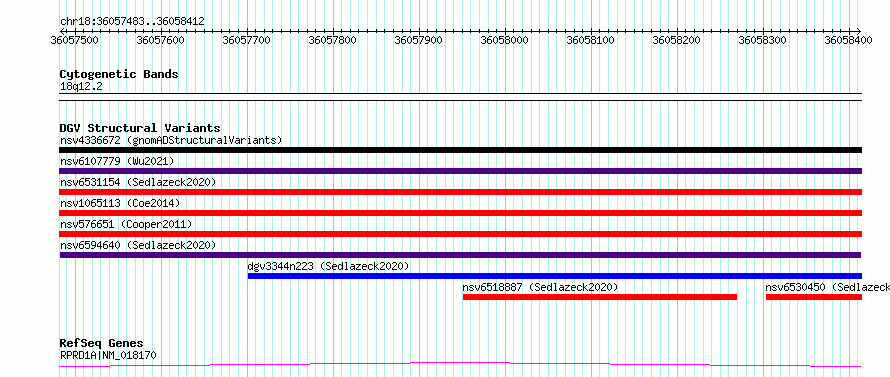
Task: Click ruler tick label 36057800
Action: [333, 40]
